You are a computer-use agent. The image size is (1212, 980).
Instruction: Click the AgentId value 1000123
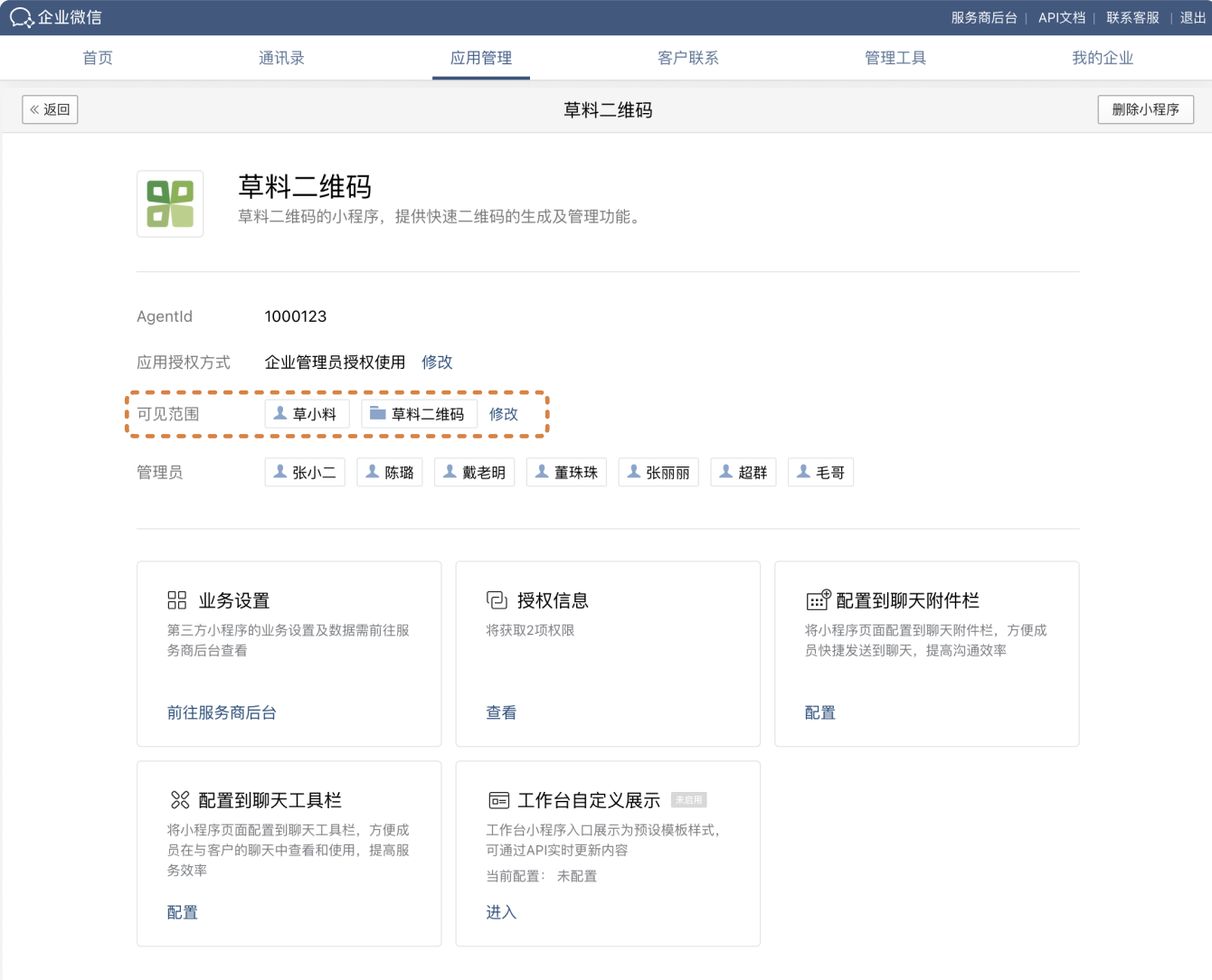tap(296, 316)
